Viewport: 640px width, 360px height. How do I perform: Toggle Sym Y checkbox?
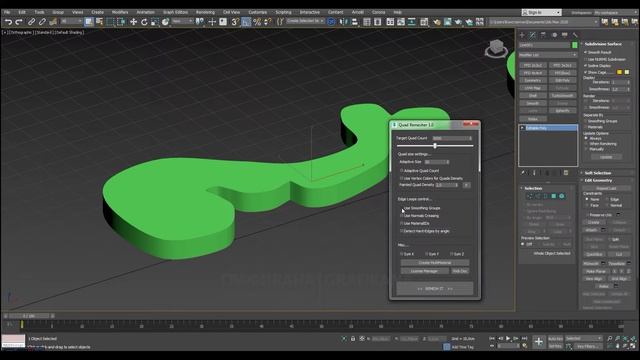coord(427,254)
